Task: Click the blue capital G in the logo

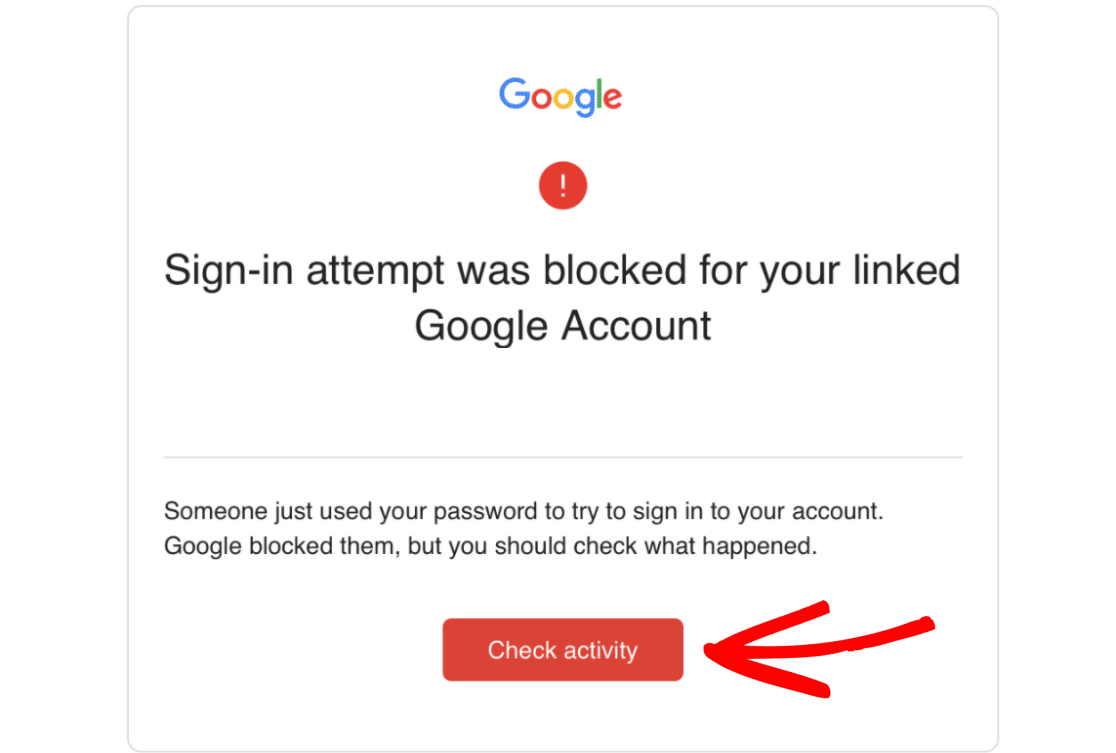Action: tap(514, 94)
